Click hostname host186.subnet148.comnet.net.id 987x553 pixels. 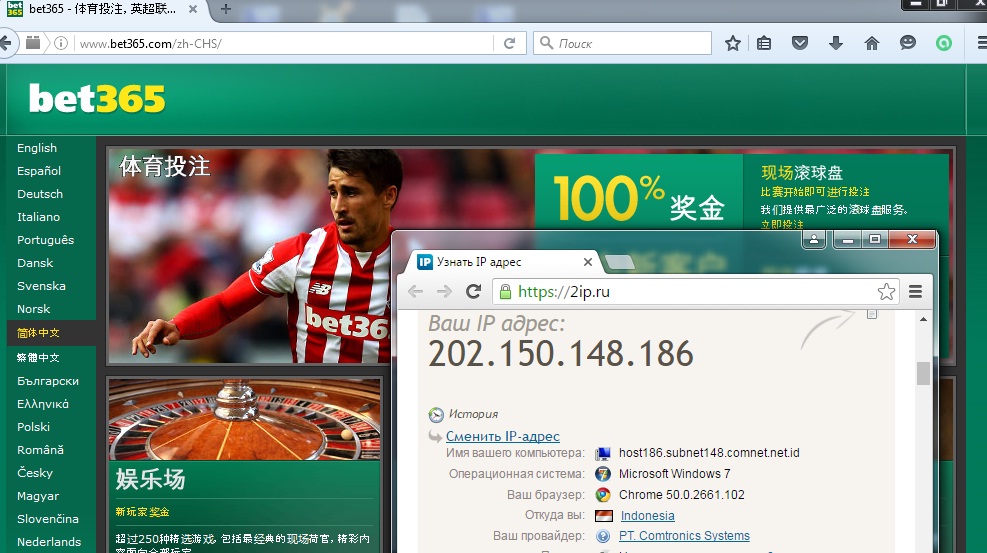tap(709, 453)
